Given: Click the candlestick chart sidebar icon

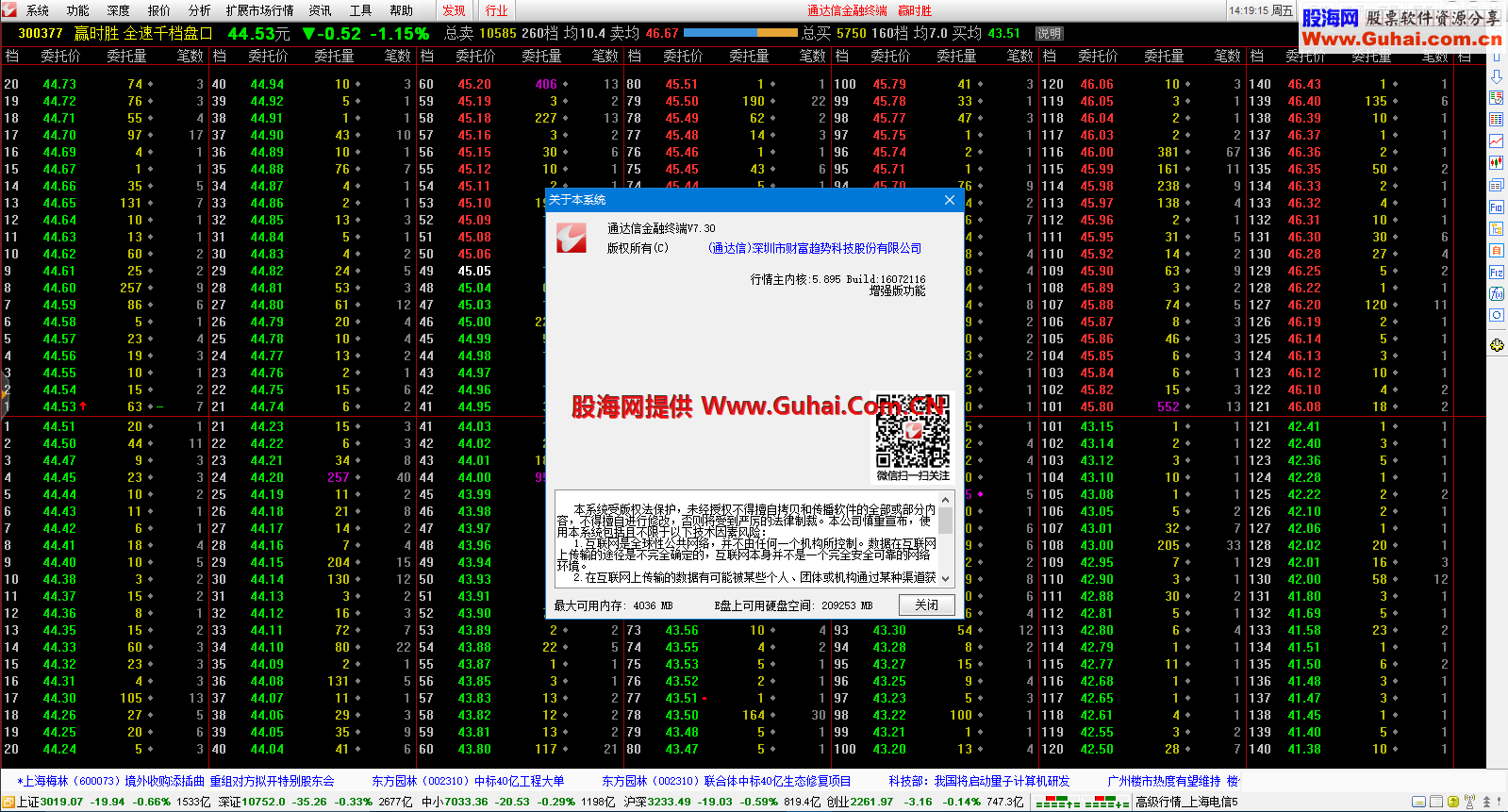Looking at the screenshot, I should pyautogui.click(x=1497, y=162).
